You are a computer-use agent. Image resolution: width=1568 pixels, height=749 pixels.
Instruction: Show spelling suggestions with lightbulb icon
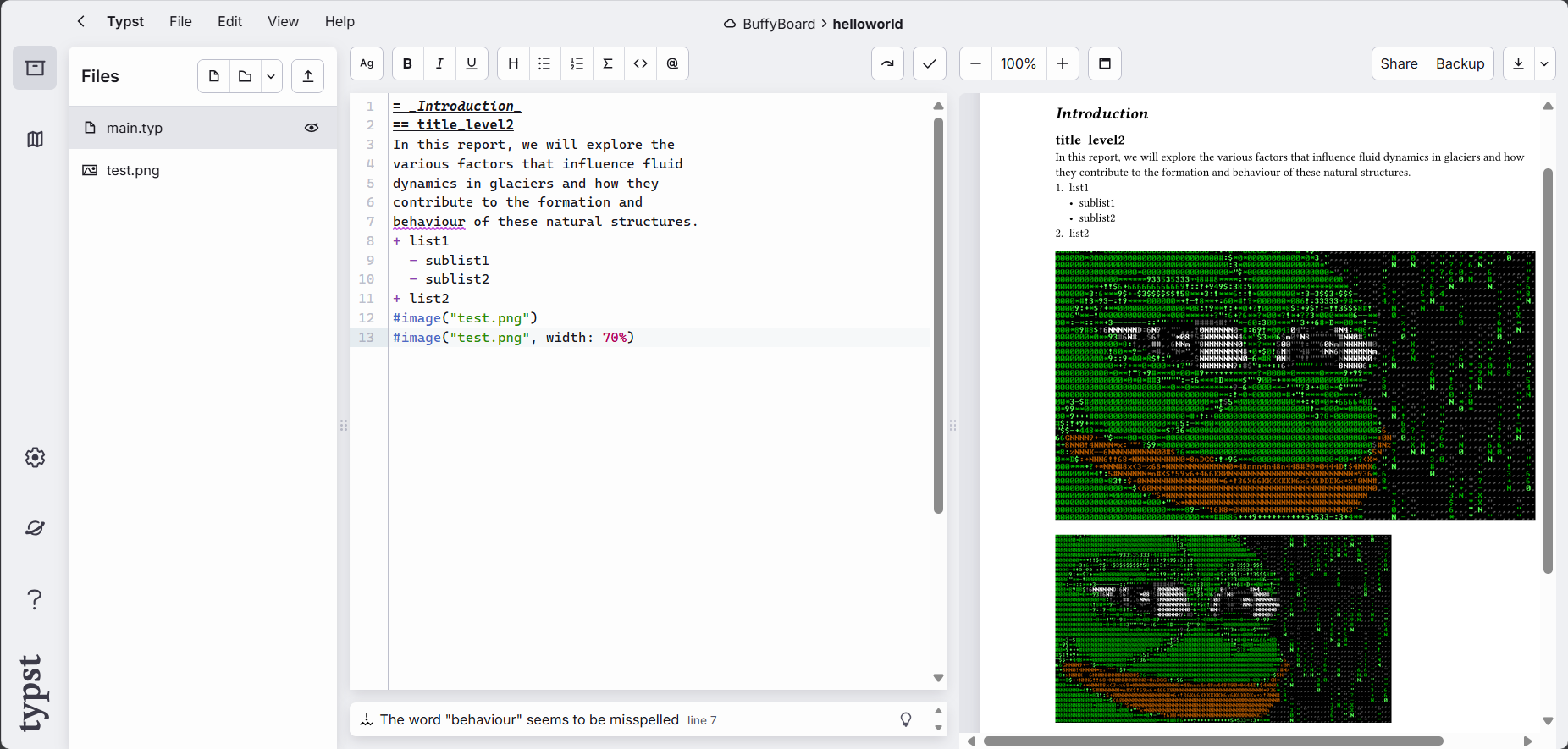[x=906, y=719]
